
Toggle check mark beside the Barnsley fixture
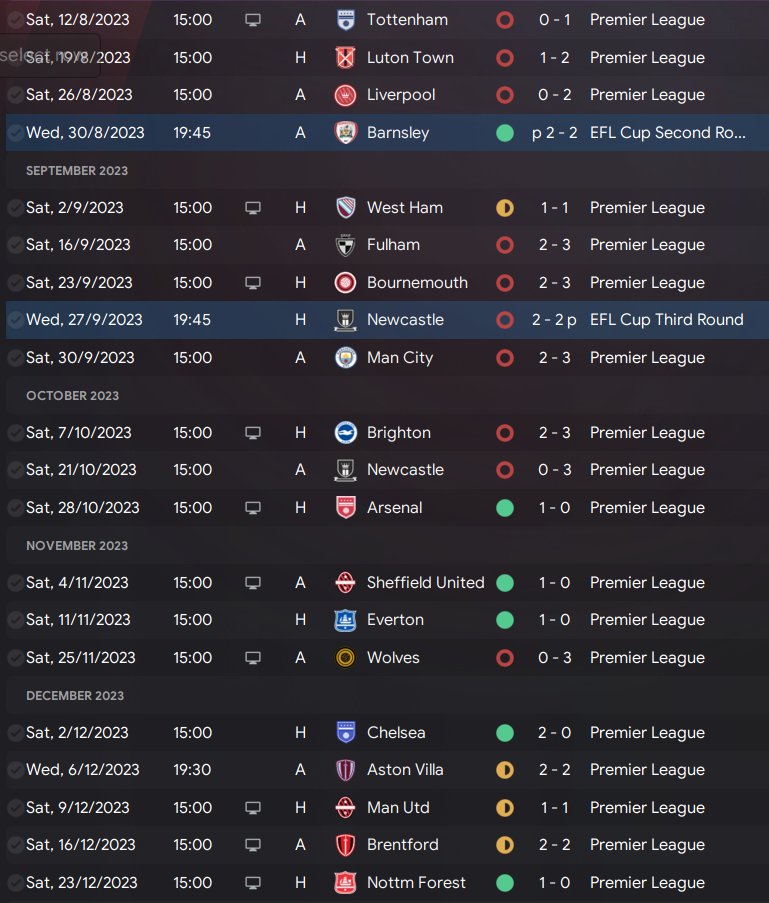coord(15,133)
